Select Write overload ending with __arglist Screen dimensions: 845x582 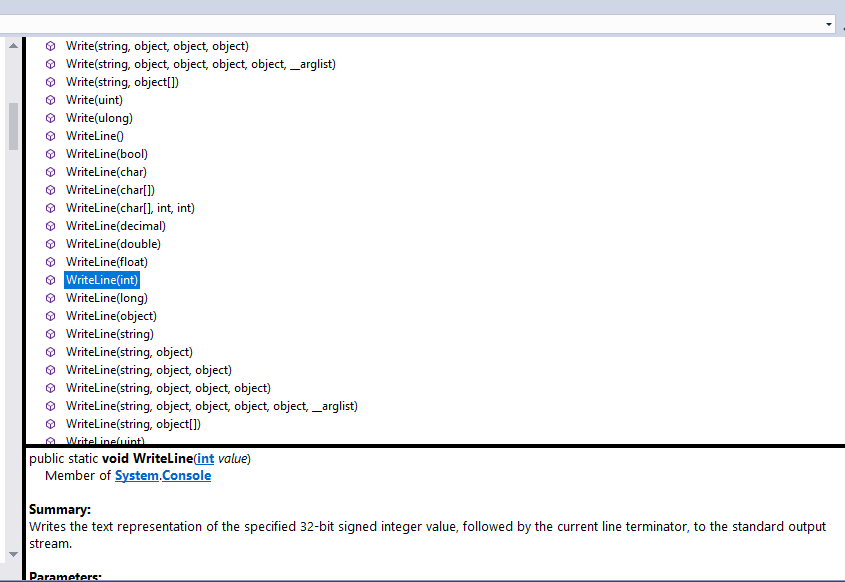(201, 64)
